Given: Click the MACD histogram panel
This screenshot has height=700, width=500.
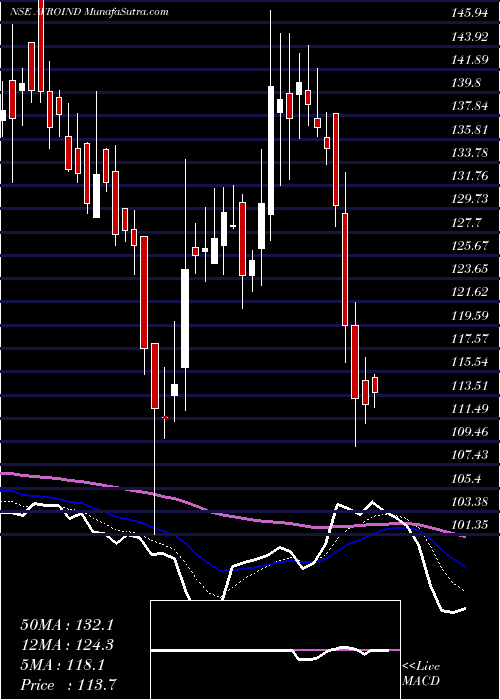Looking at the screenshot, I should 275,650.
